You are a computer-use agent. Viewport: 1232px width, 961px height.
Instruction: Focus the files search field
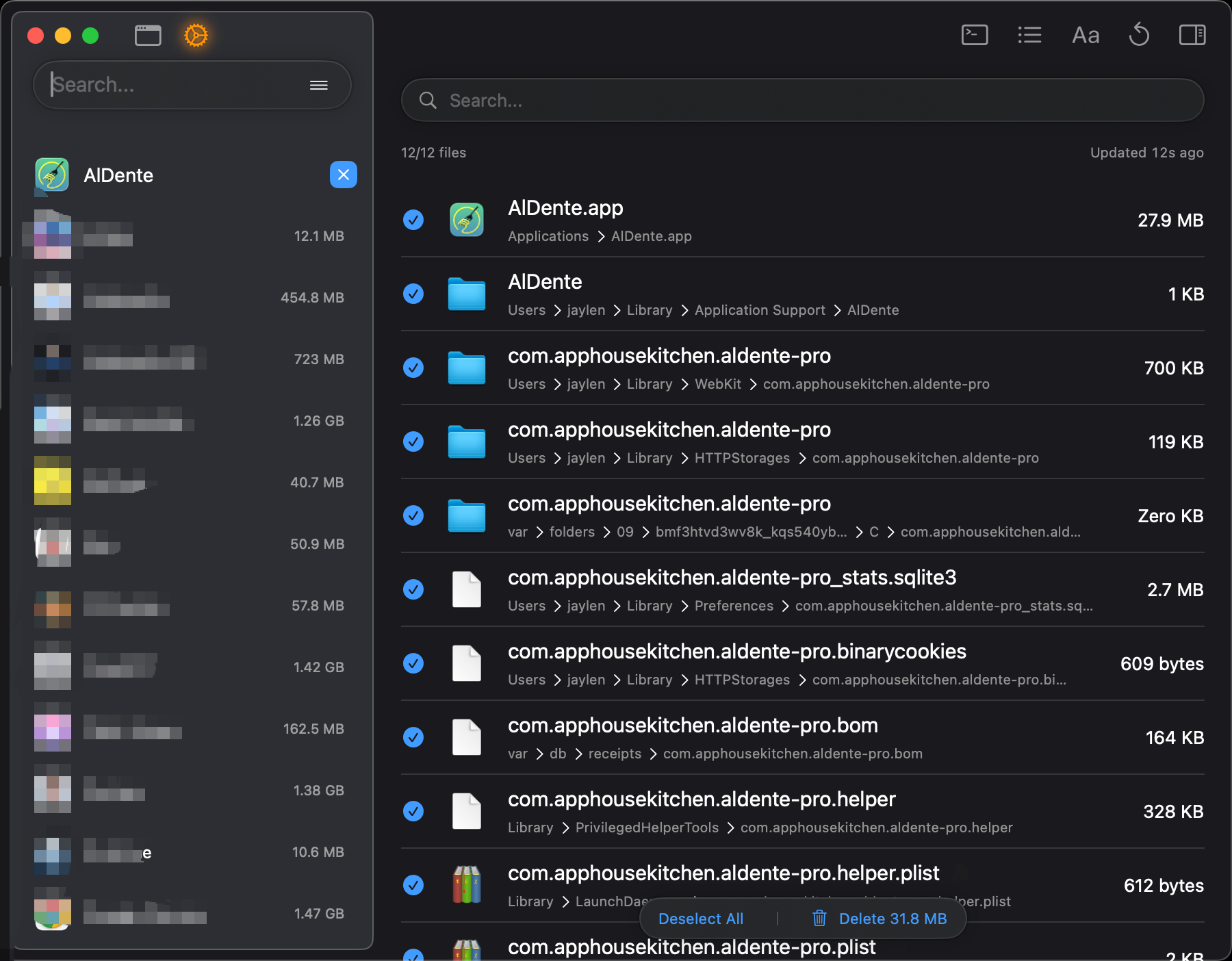click(802, 101)
